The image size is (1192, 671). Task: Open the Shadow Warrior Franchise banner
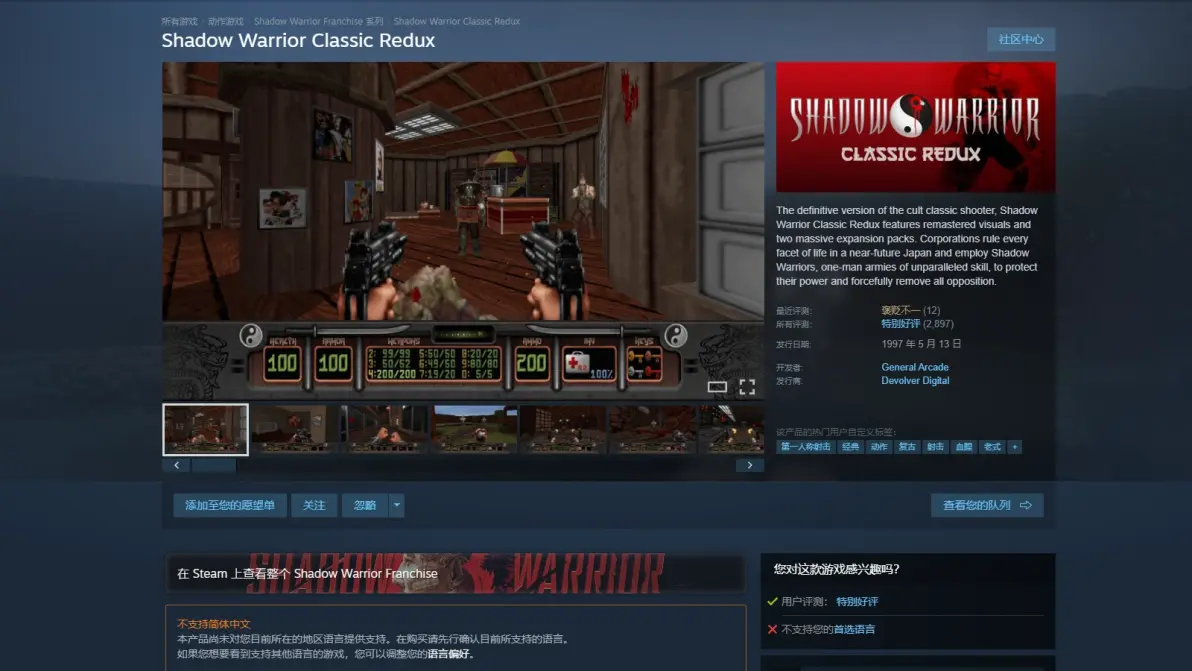click(x=455, y=573)
